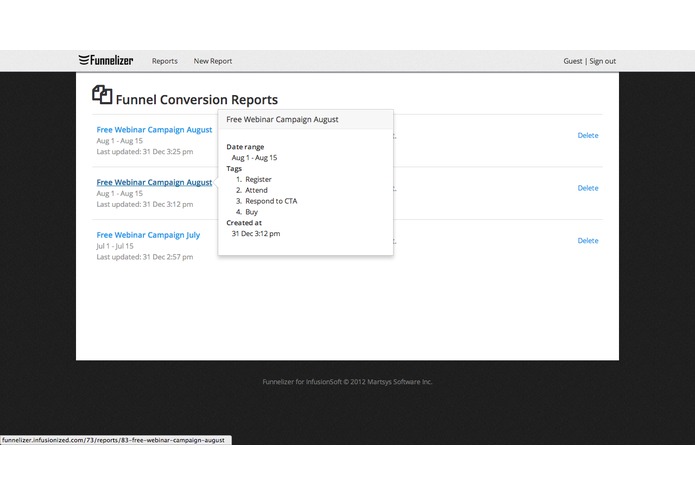The width and height of the screenshot is (695, 494).
Task: Delete the report updated 31 Dec 3:12 pm
Action: click(588, 188)
